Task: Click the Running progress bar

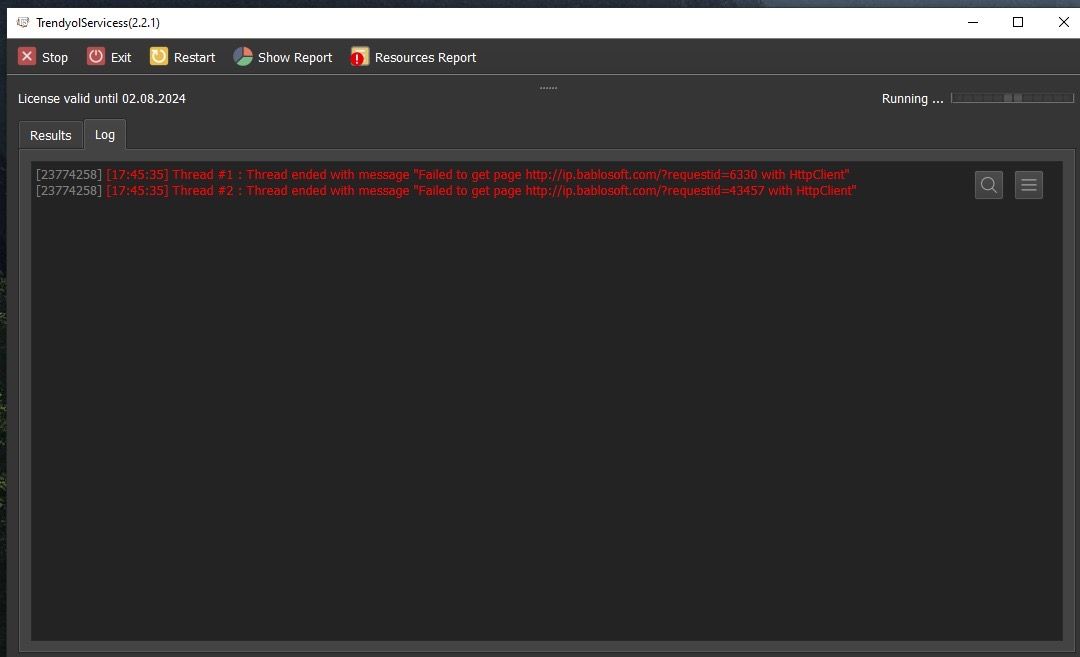Action: 1012,98
